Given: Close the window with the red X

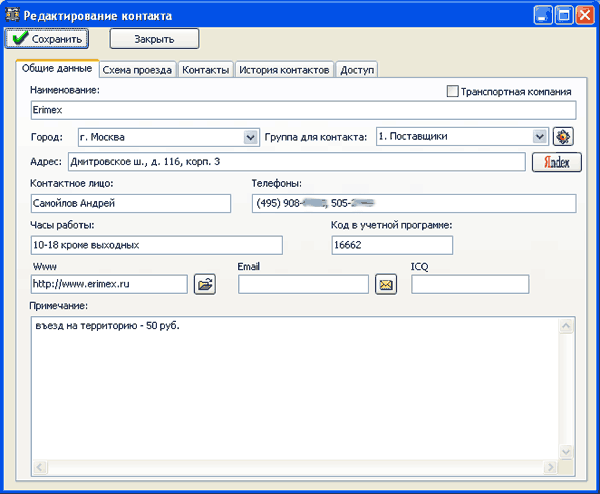Looking at the screenshot, I should click(585, 15).
